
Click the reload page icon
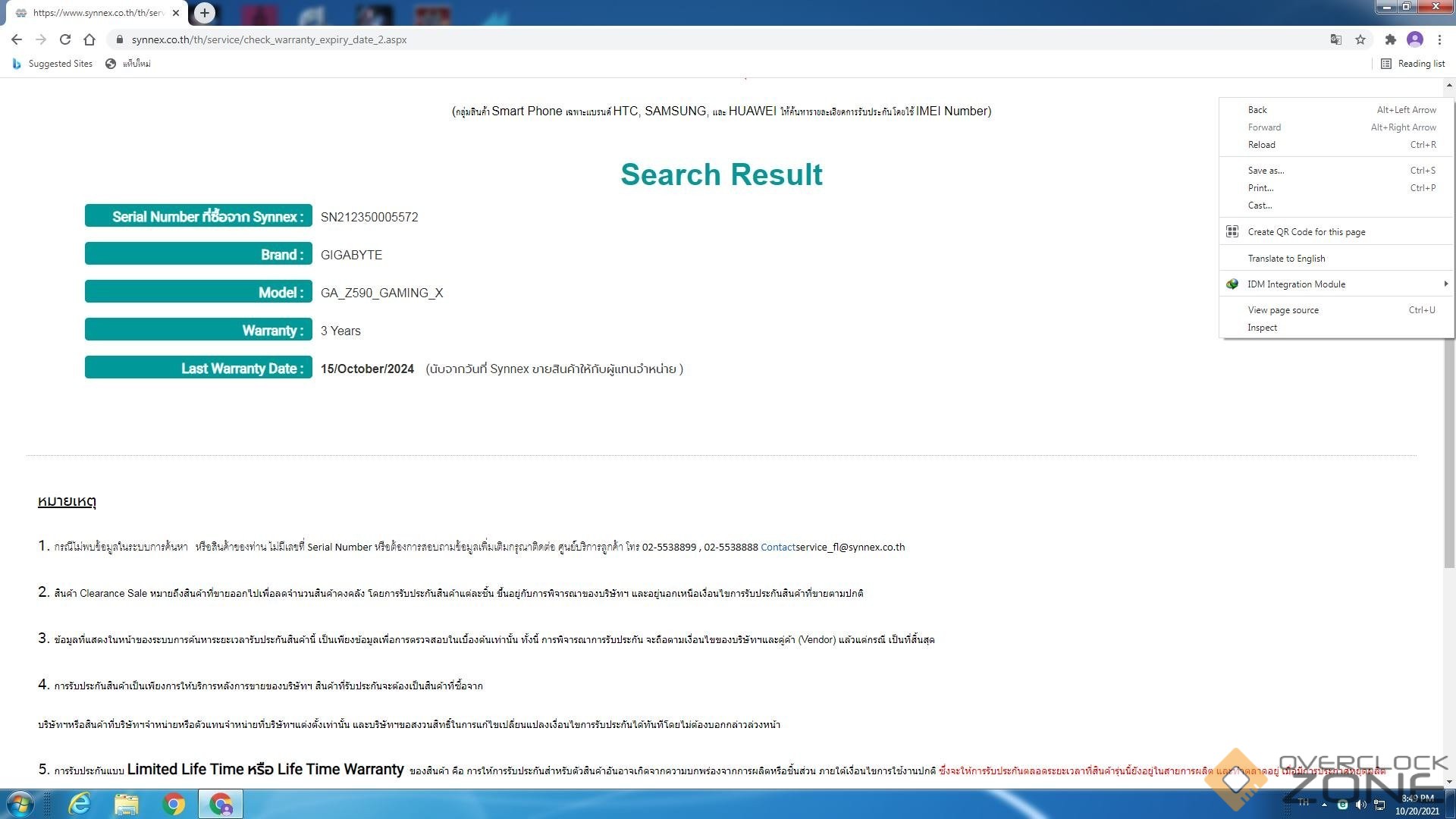point(65,39)
